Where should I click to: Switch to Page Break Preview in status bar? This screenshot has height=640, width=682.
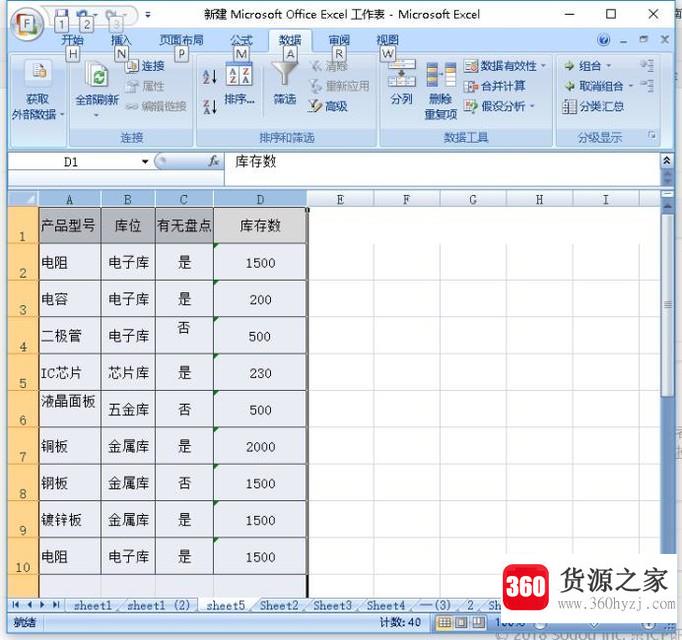(x=478, y=623)
